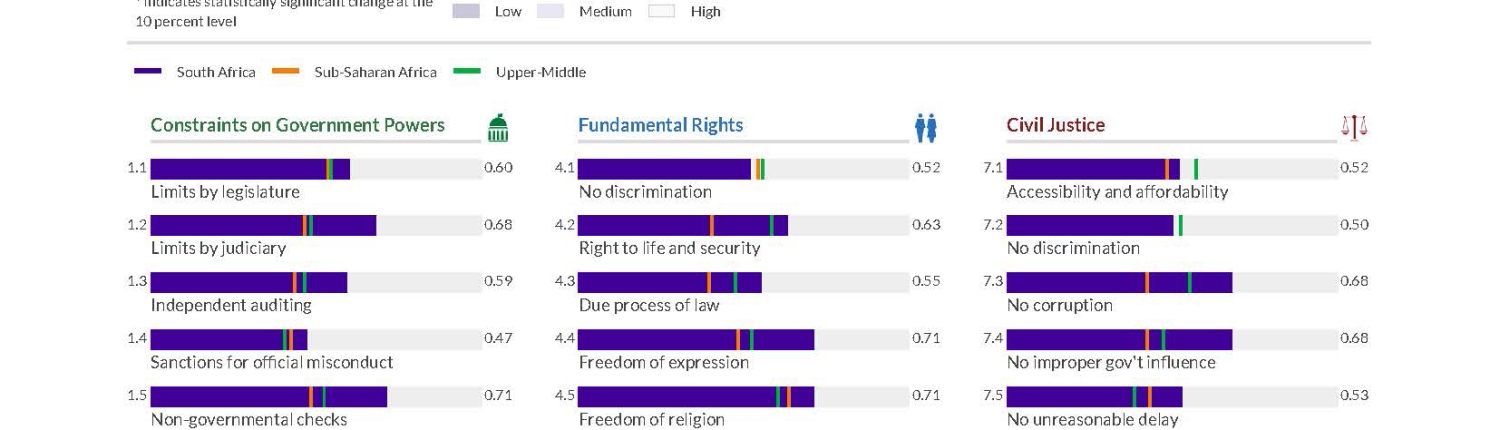Select the Right to life and security label
The height and width of the screenshot is (430, 1500).
click(669, 248)
